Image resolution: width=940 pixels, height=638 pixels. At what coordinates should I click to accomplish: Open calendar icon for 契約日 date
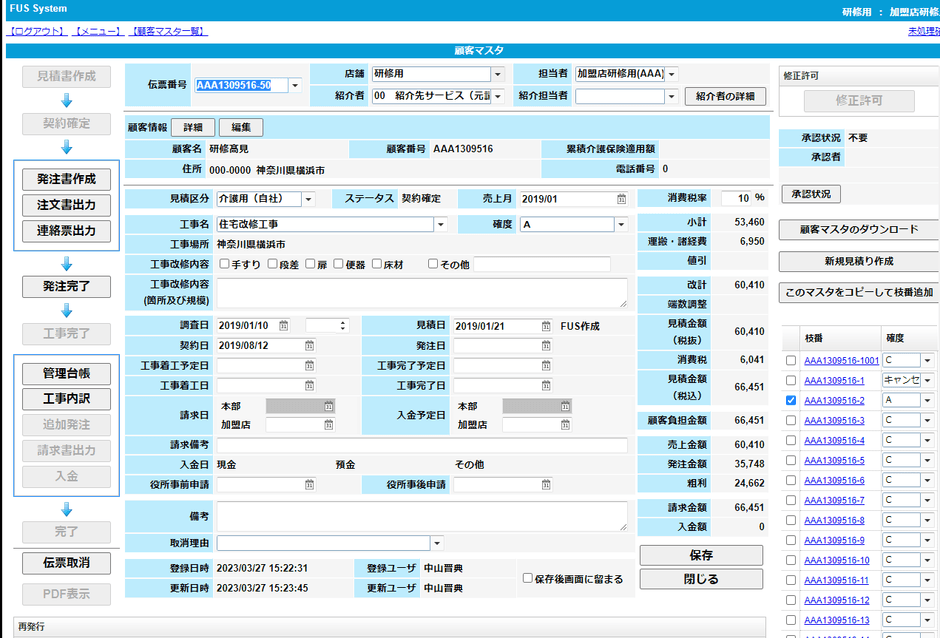[307, 346]
